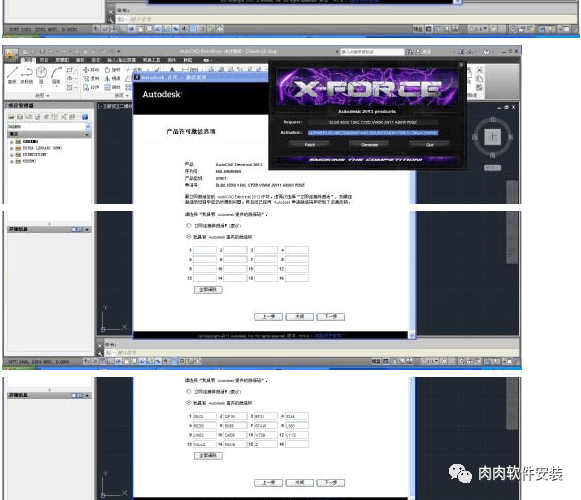
Task: Choose the Copy tool in the modify panel
Action: [x=91, y=78]
